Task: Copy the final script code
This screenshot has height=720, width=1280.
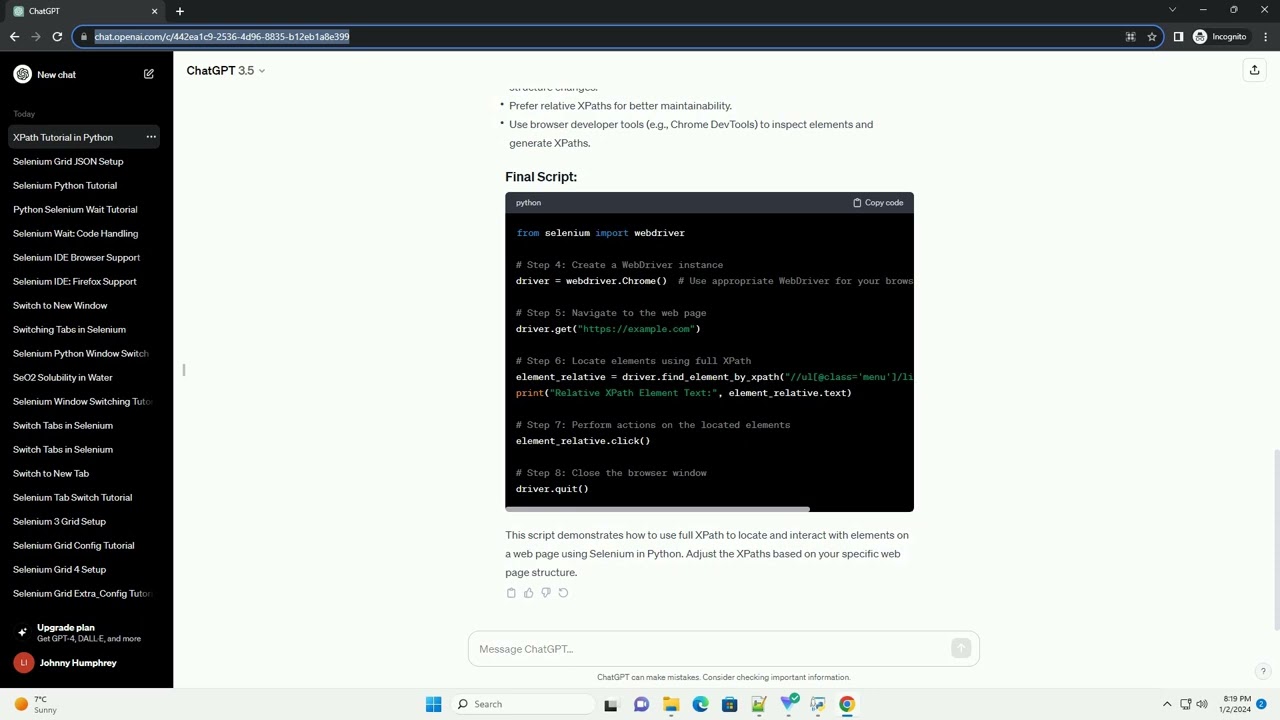Action: click(x=878, y=203)
